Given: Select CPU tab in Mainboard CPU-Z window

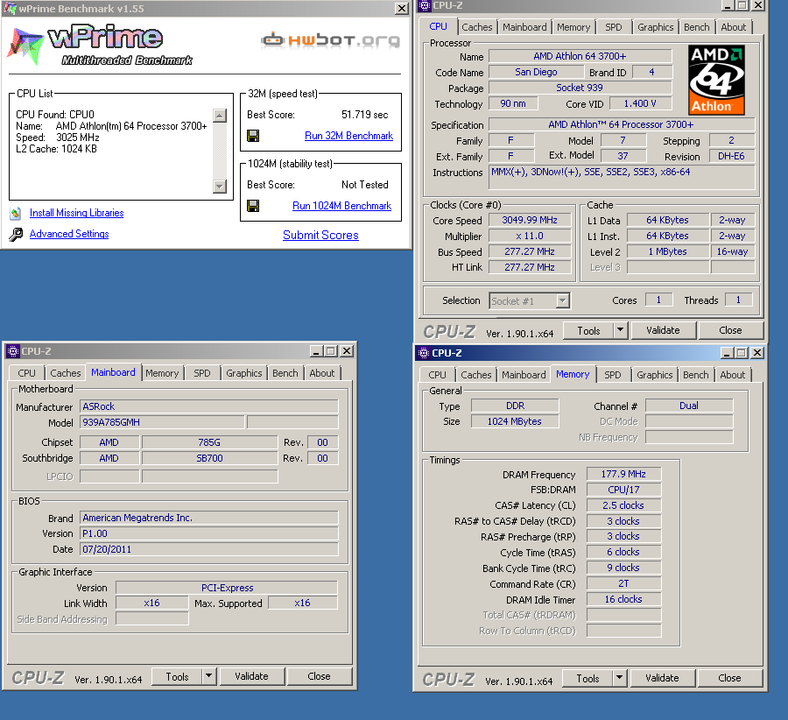Looking at the screenshot, I should pos(27,373).
